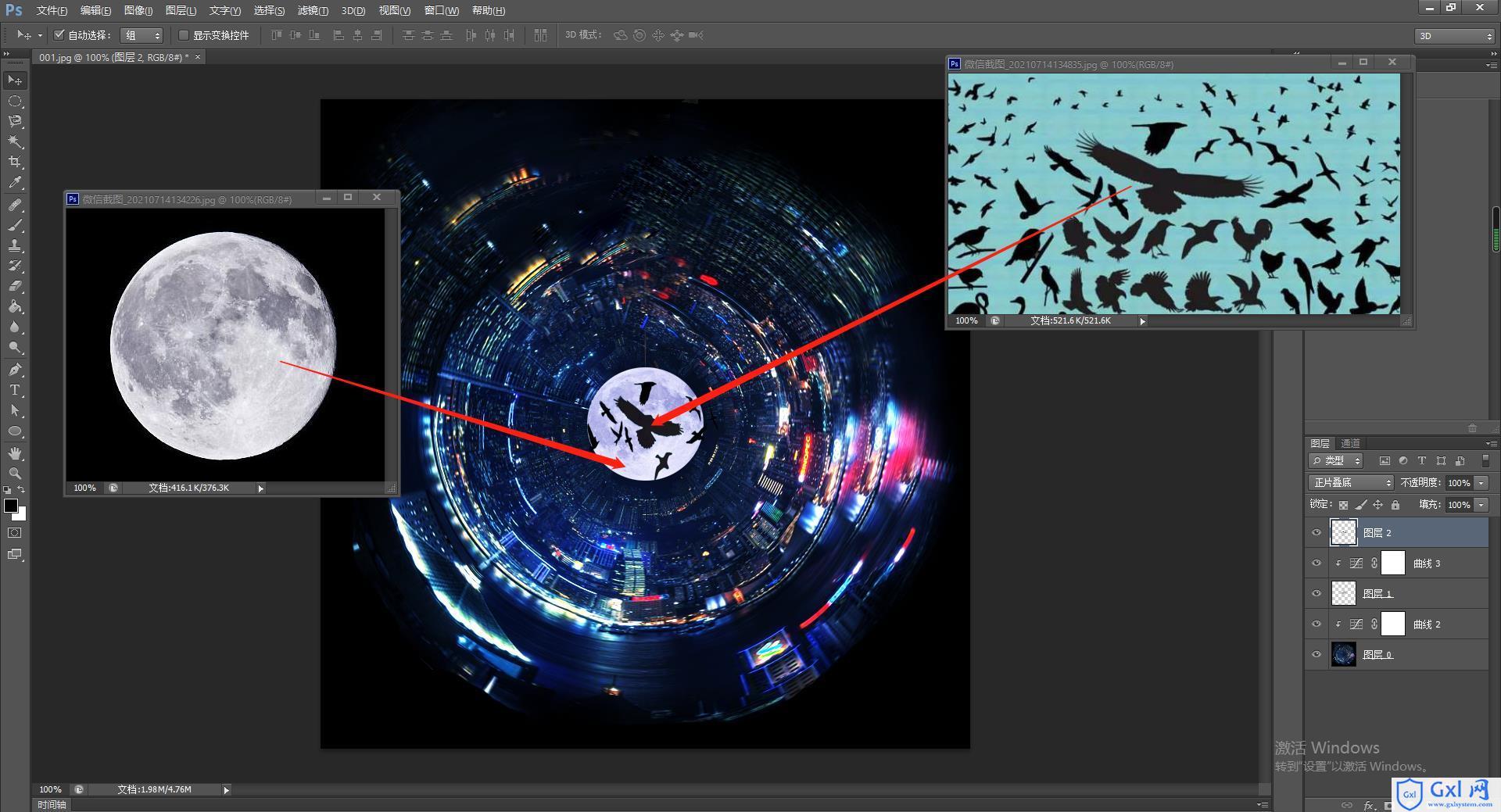The image size is (1501, 812).
Task: Click lock image pixels brush icon
Action: tap(1361, 505)
